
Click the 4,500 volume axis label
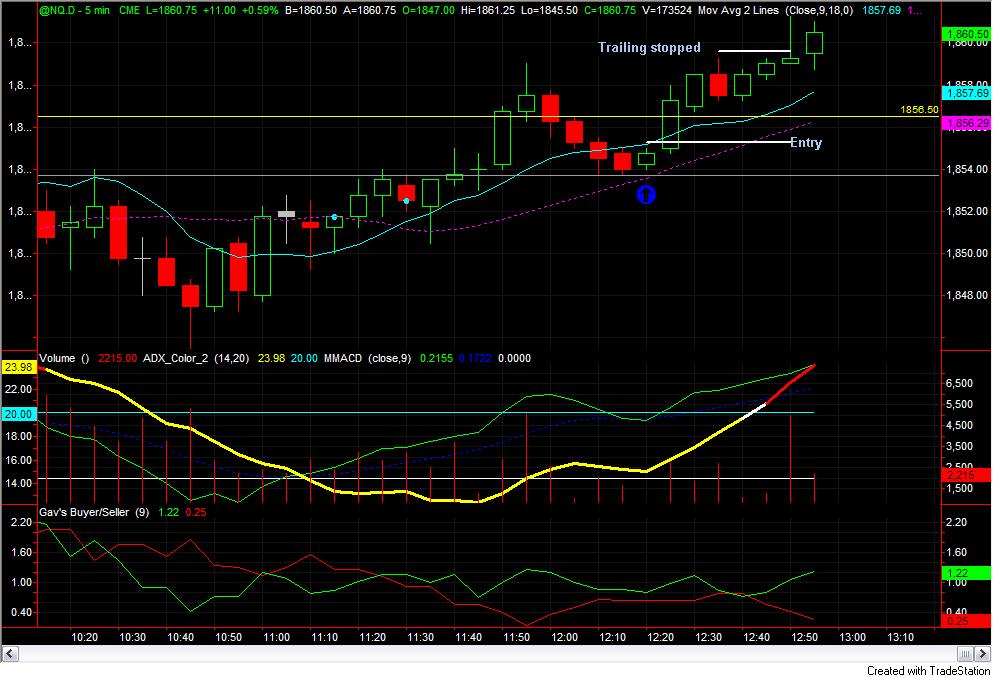[959, 425]
